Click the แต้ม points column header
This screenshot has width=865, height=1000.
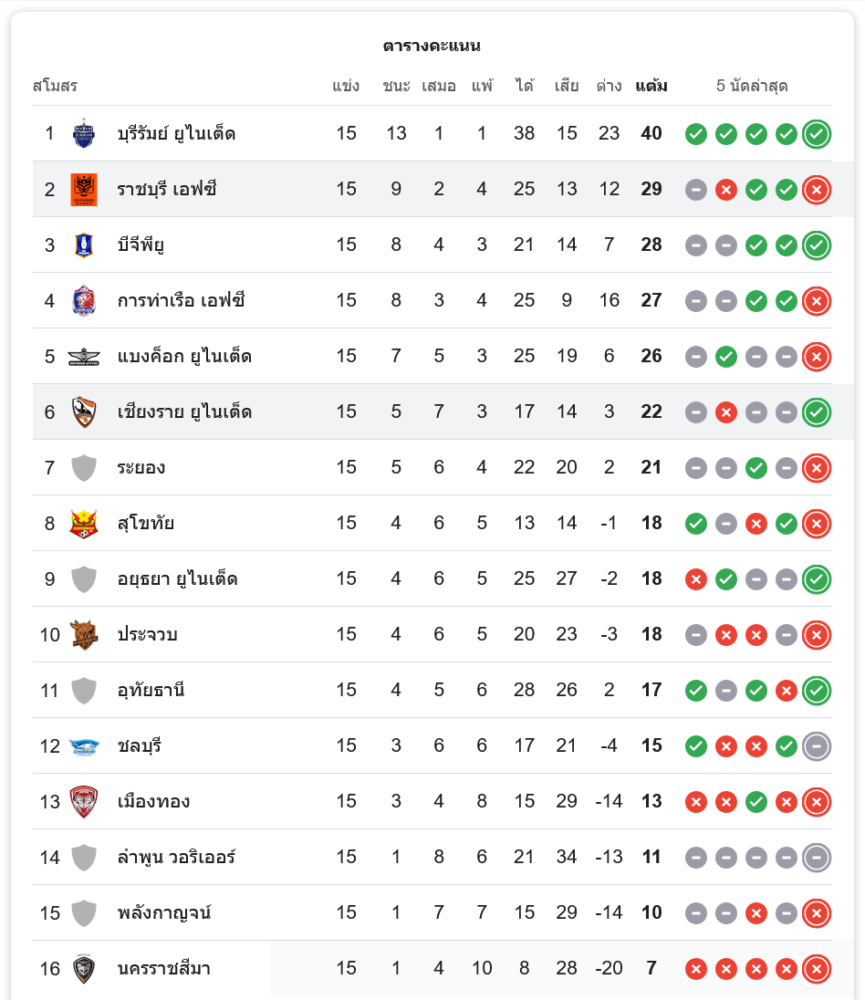pyautogui.click(x=651, y=86)
